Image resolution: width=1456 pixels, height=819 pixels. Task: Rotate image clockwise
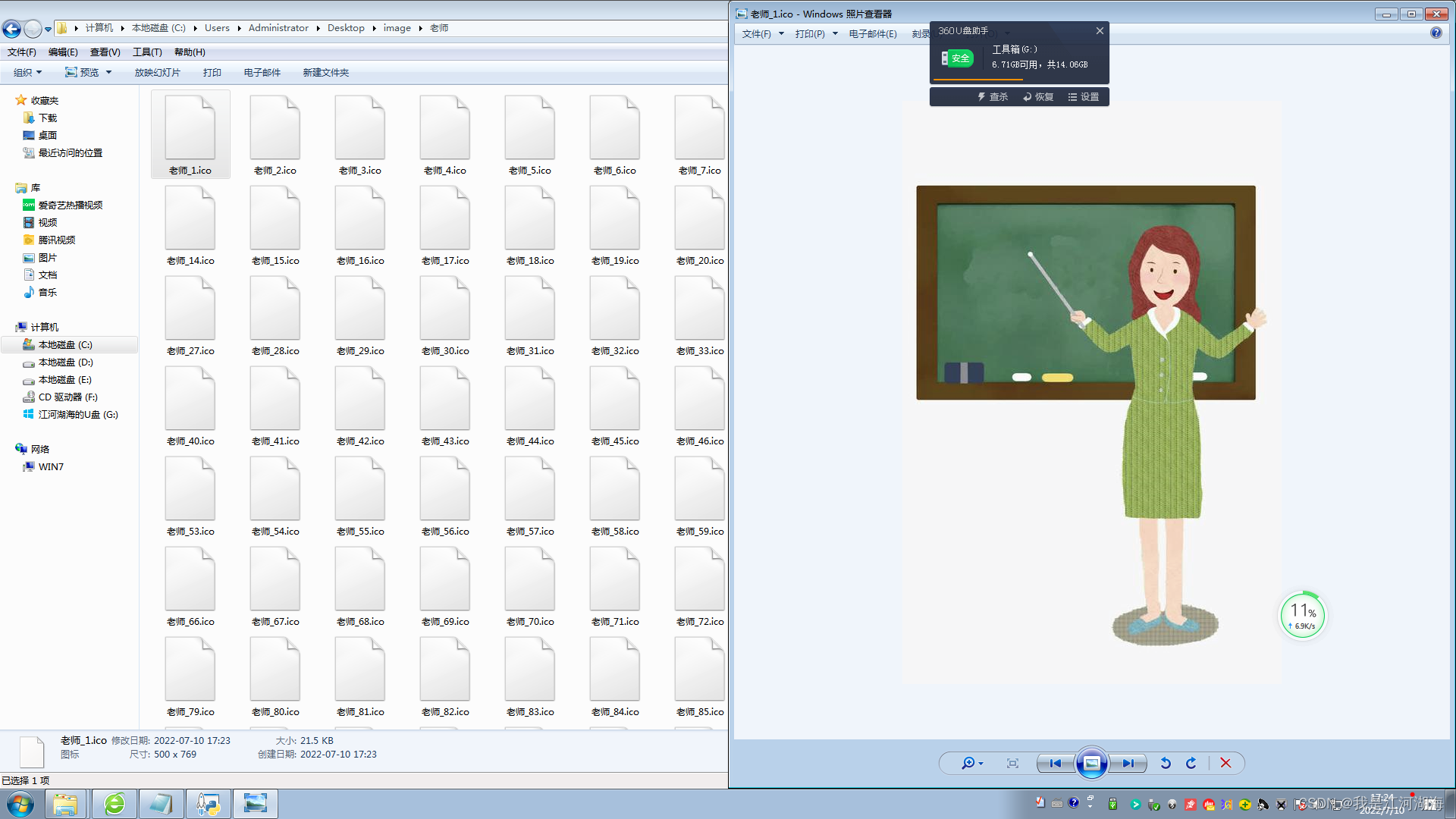[x=1191, y=764]
